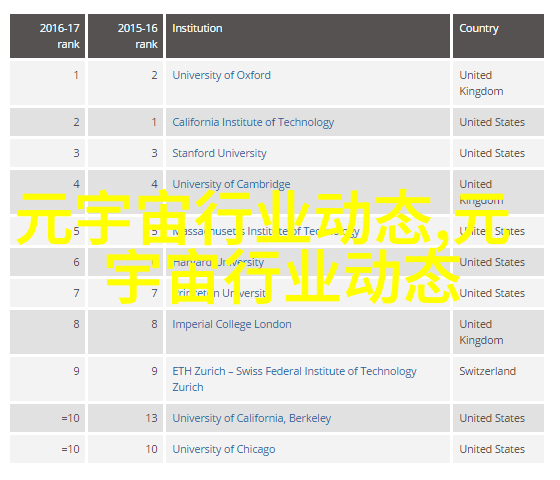Click the Country column header
Screen dimensions: 560x480
499,36
